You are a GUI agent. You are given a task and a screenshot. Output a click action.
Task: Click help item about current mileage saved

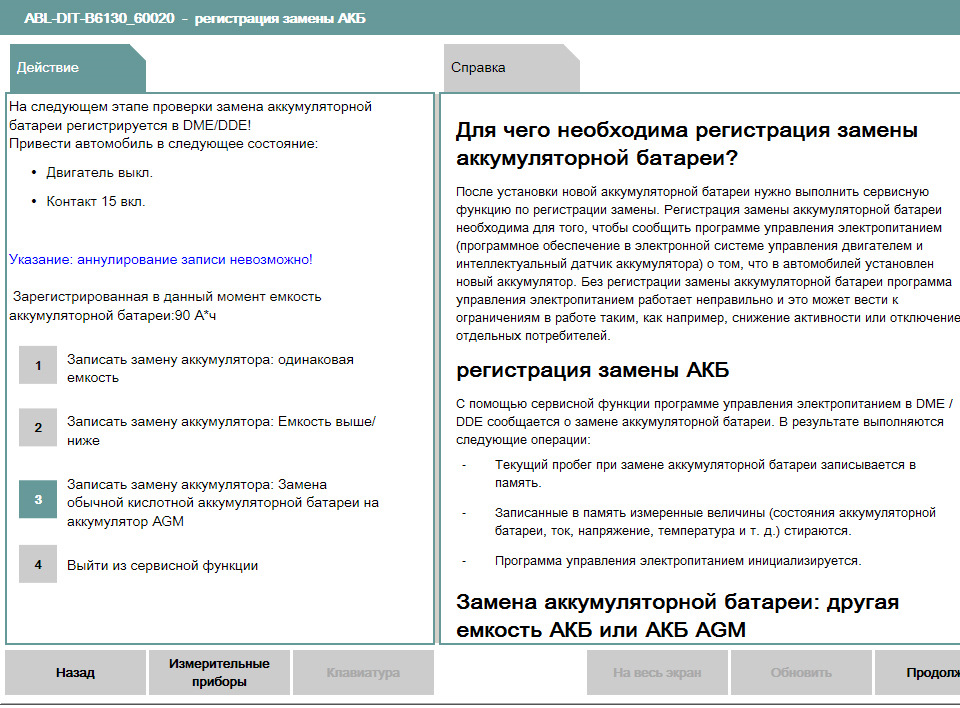click(x=705, y=473)
